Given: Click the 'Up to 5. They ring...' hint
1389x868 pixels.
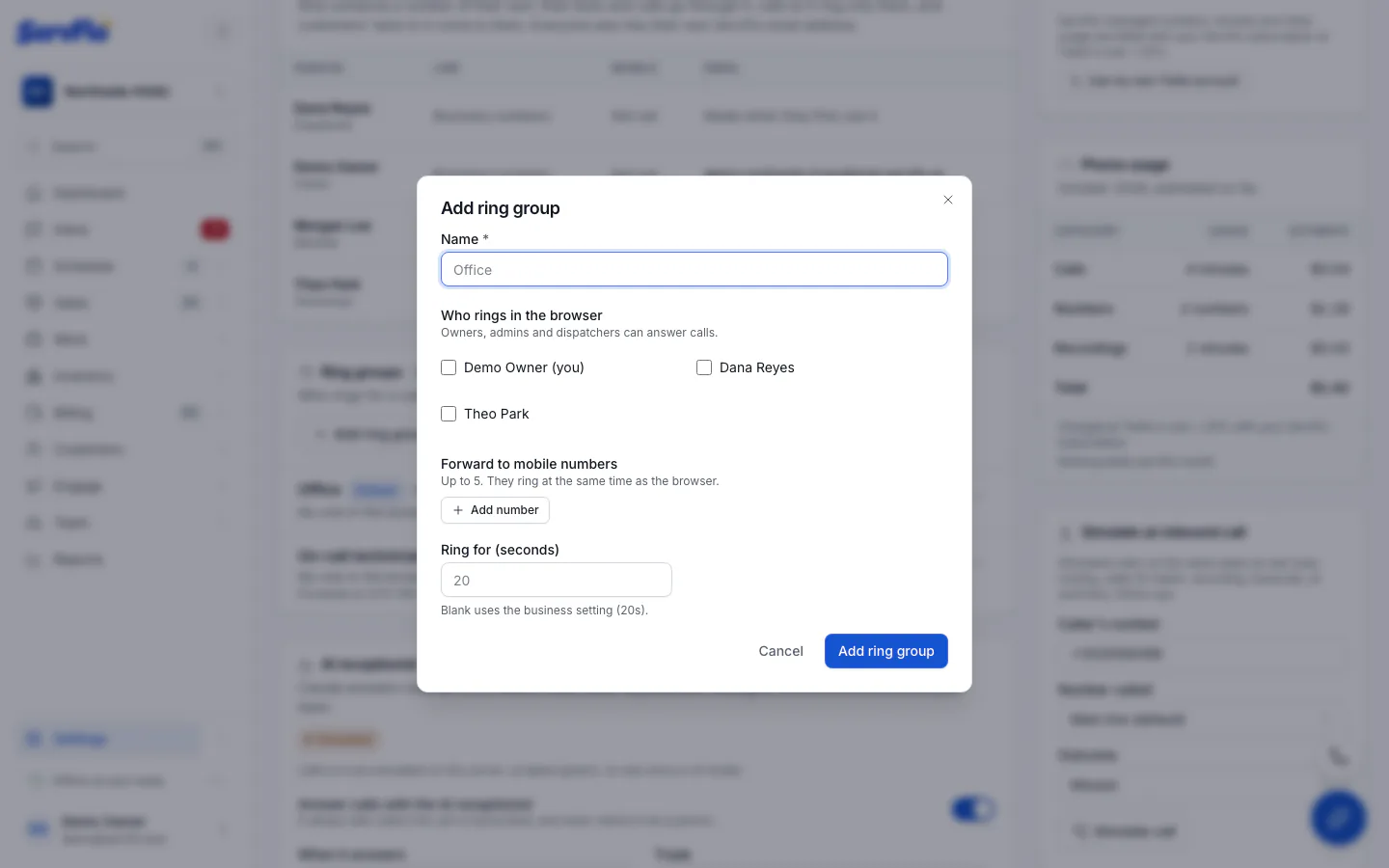Looking at the screenshot, I should (580, 481).
